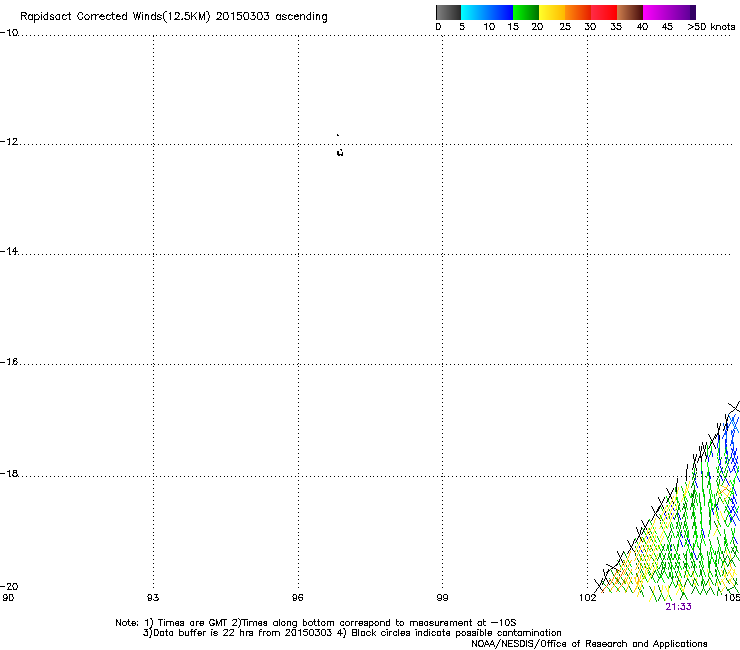Click the latitude label '-10'
The width and height of the screenshot is (740, 650).
click(9, 32)
